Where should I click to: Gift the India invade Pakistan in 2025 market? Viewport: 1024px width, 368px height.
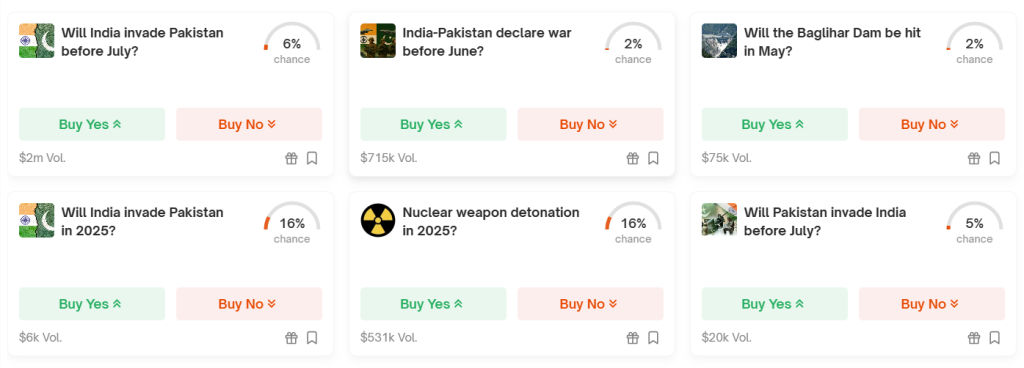click(291, 337)
